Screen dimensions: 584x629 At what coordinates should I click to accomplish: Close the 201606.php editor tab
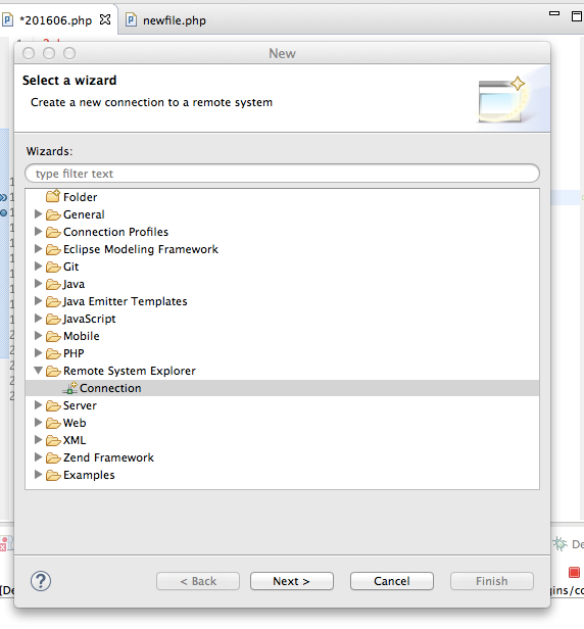coord(105,19)
